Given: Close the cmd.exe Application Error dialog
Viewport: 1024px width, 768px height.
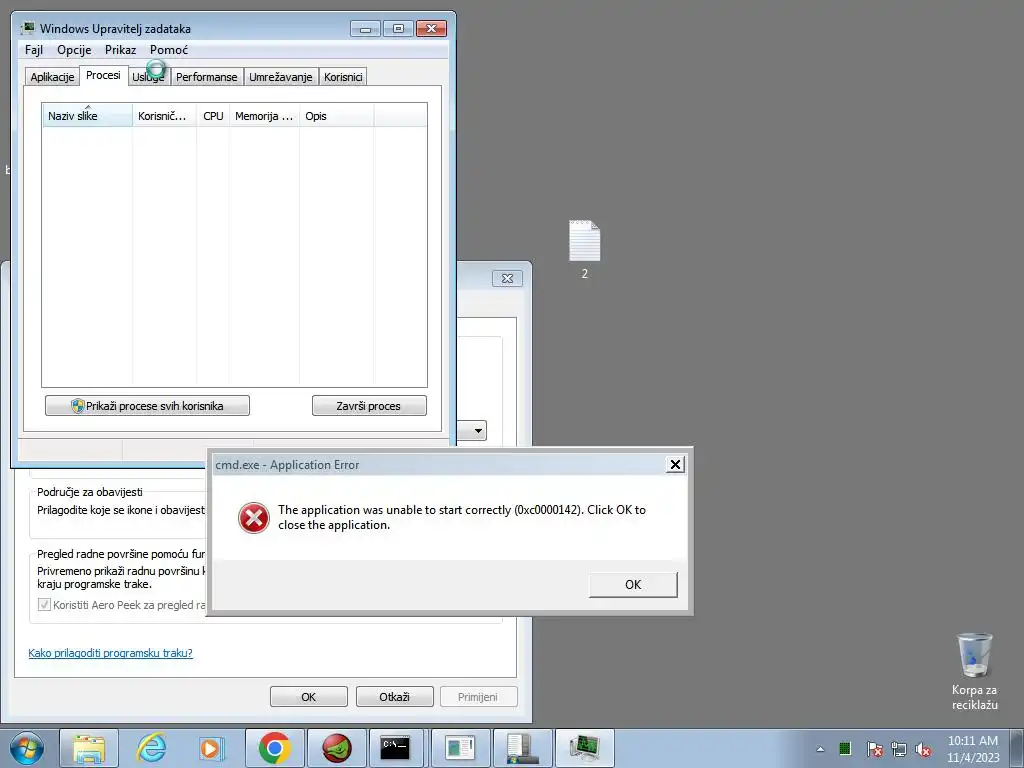Looking at the screenshot, I should click(x=675, y=464).
